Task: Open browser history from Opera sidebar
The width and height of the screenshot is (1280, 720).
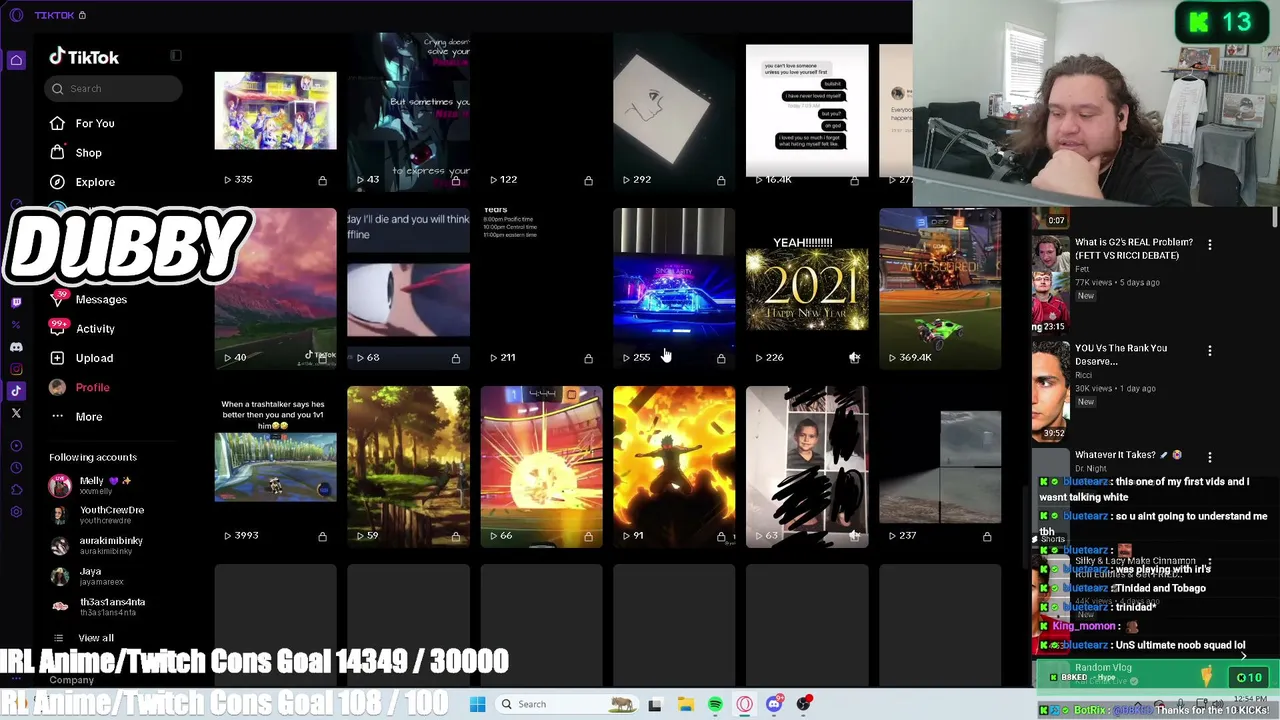Action: (16, 468)
